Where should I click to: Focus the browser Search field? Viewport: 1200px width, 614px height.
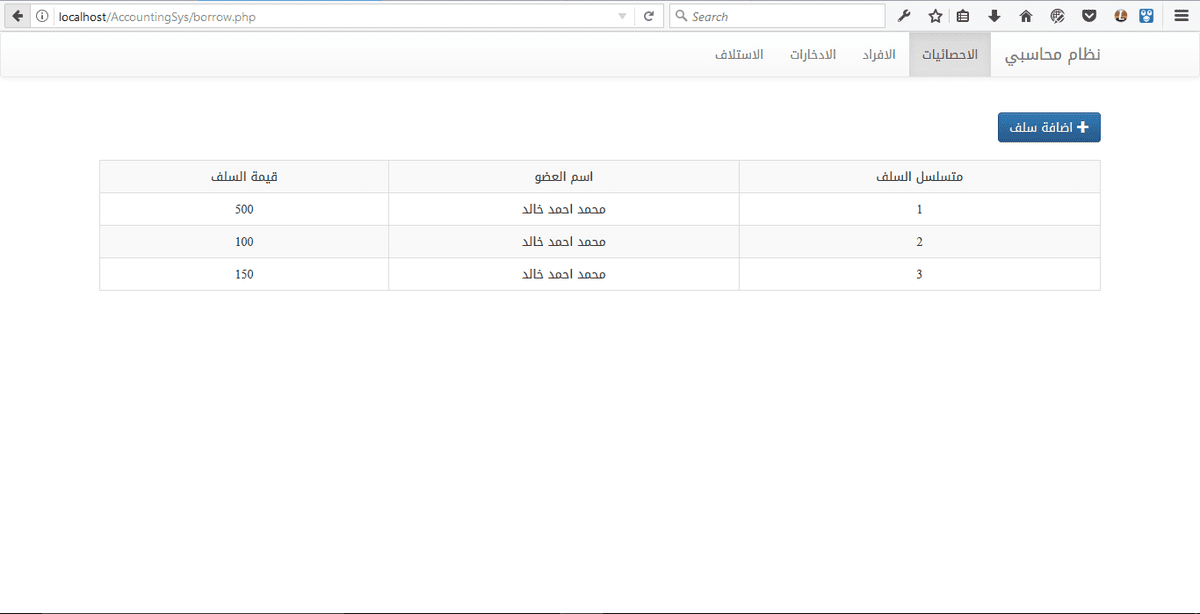pyautogui.click(x=777, y=16)
